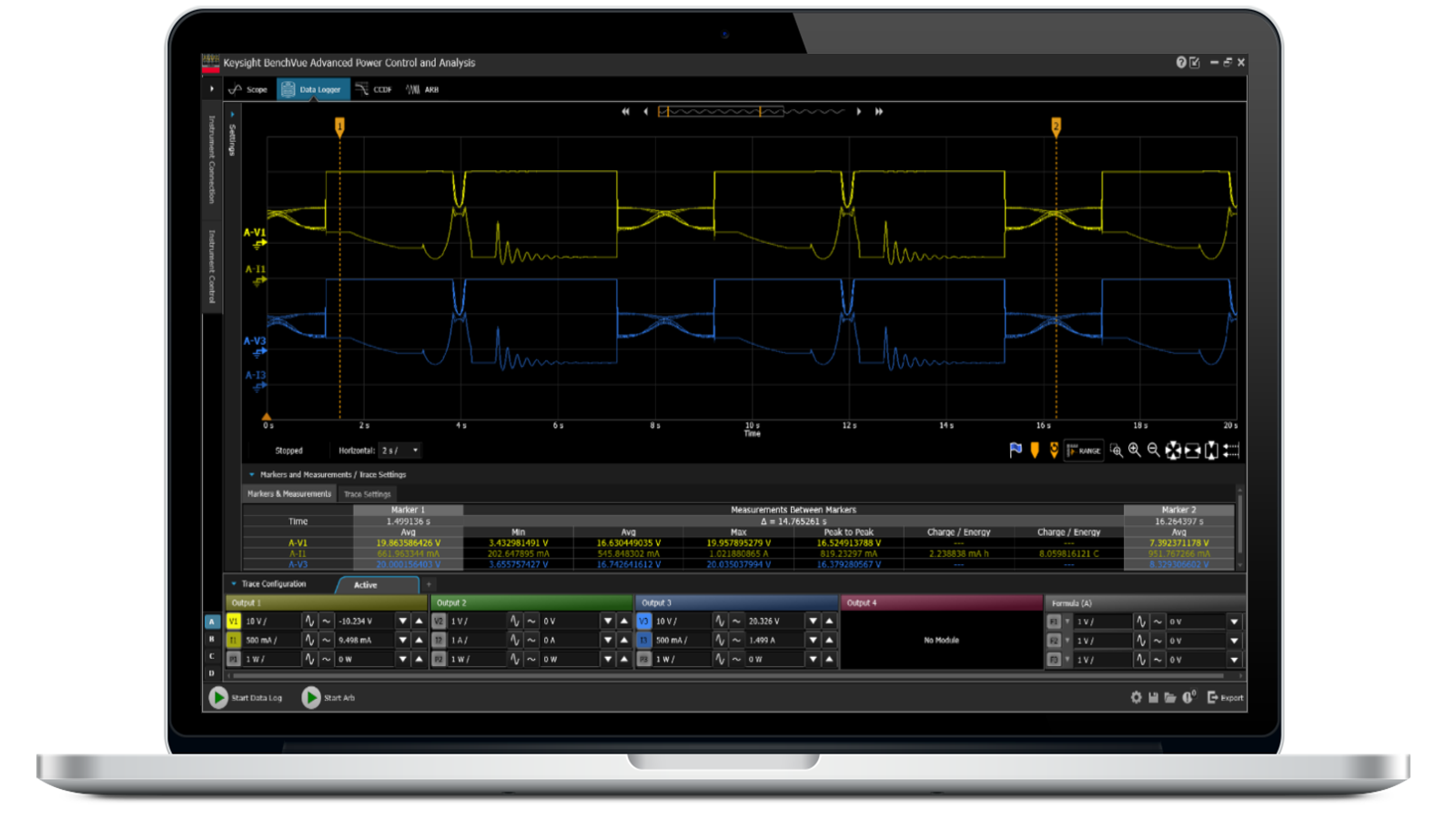
Task: Toggle the I3 trace in Output 3
Action: click(x=644, y=640)
